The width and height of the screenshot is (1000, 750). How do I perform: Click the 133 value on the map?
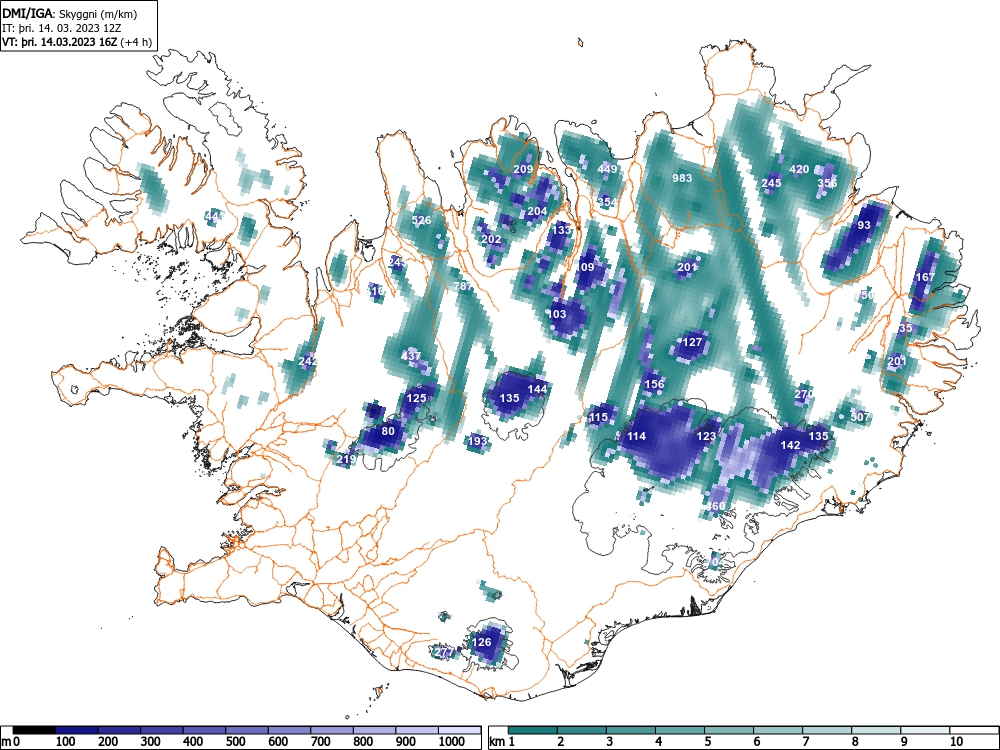point(561,230)
